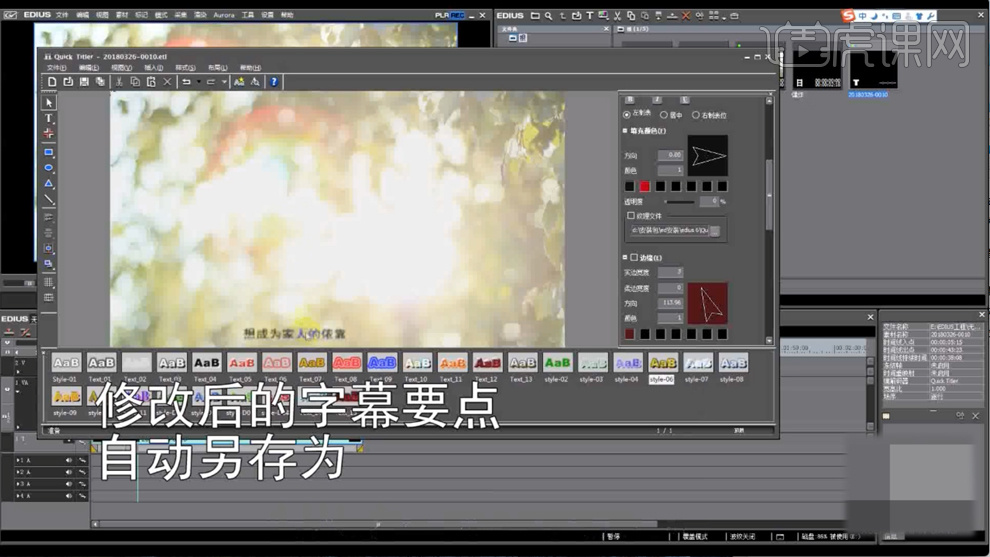The width and height of the screenshot is (990, 557).
Task: Open the Redo history dropdown arrow
Action: [224, 81]
